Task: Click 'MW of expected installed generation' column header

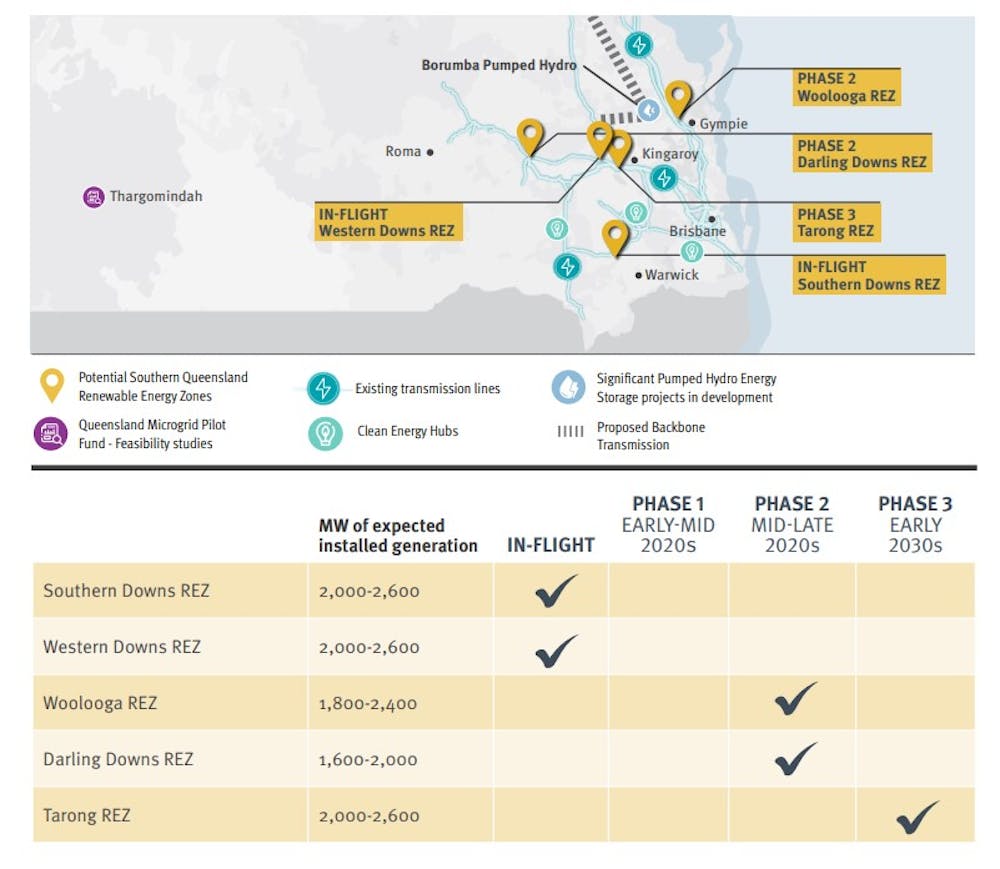Action: (x=397, y=536)
